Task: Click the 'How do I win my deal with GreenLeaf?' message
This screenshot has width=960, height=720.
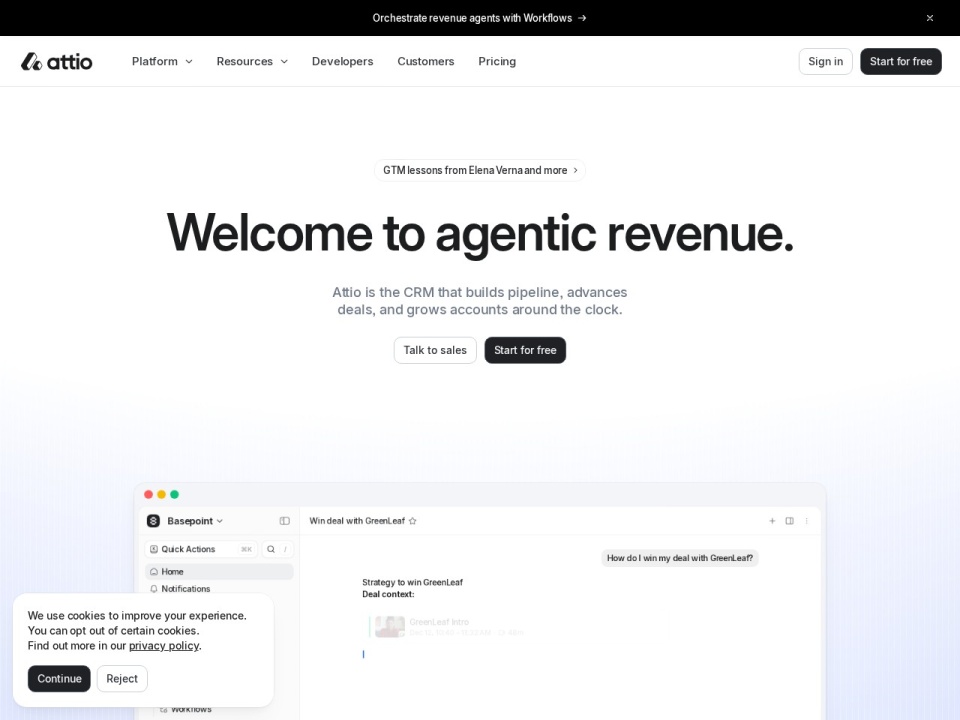Action: tap(680, 558)
